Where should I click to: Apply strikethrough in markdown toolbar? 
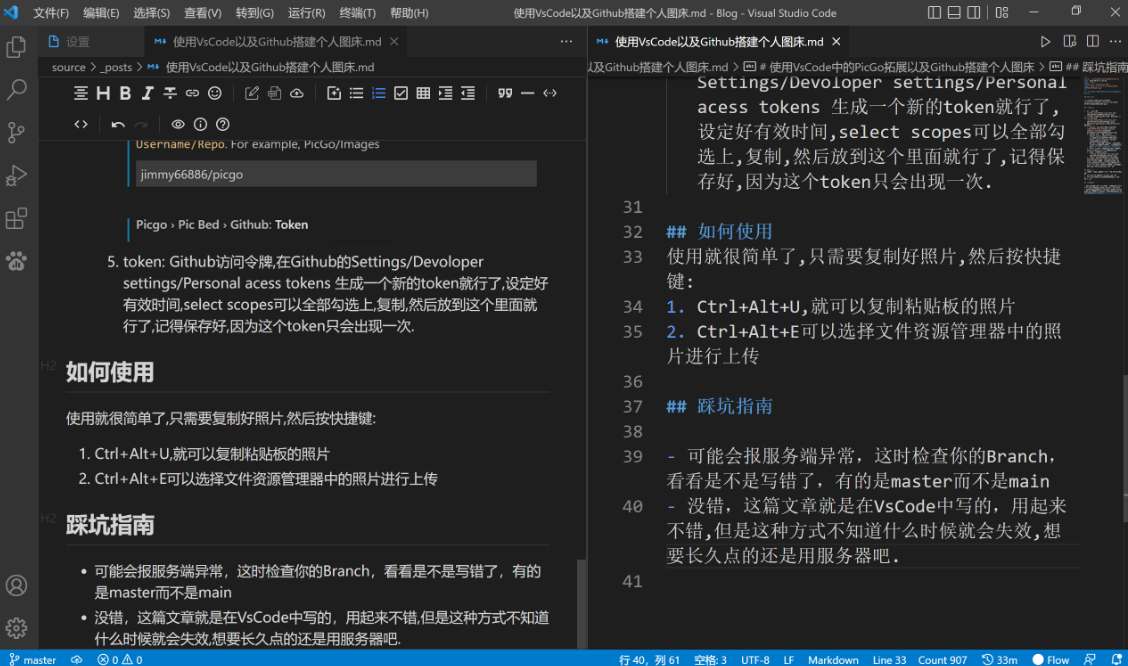[170, 93]
